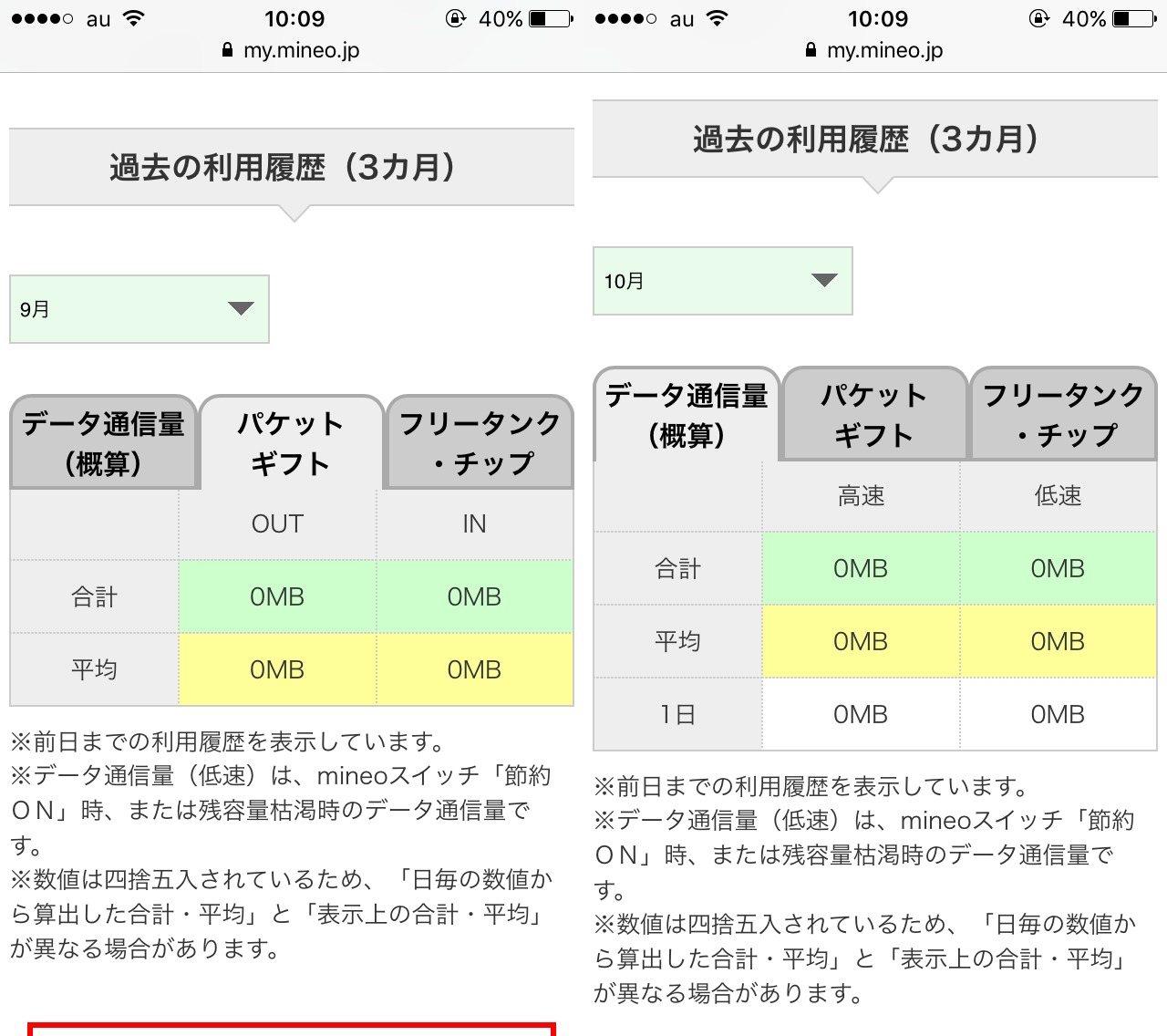The image size is (1167, 1036).
Task: Tap the 40% battery text on the 9月 screen
Action: click(501, 18)
